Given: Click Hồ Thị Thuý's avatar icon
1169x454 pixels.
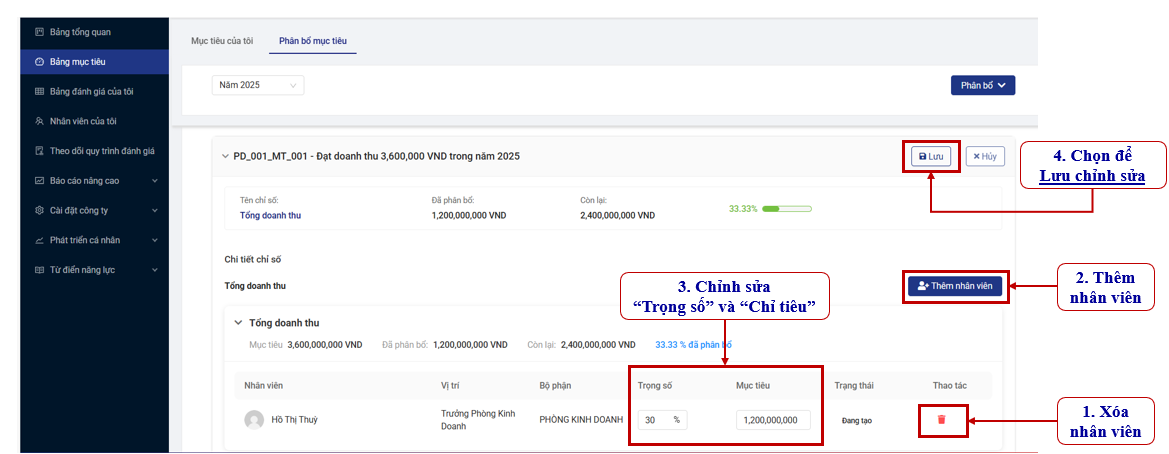Looking at the screenshot, I should tap(254, 420).
